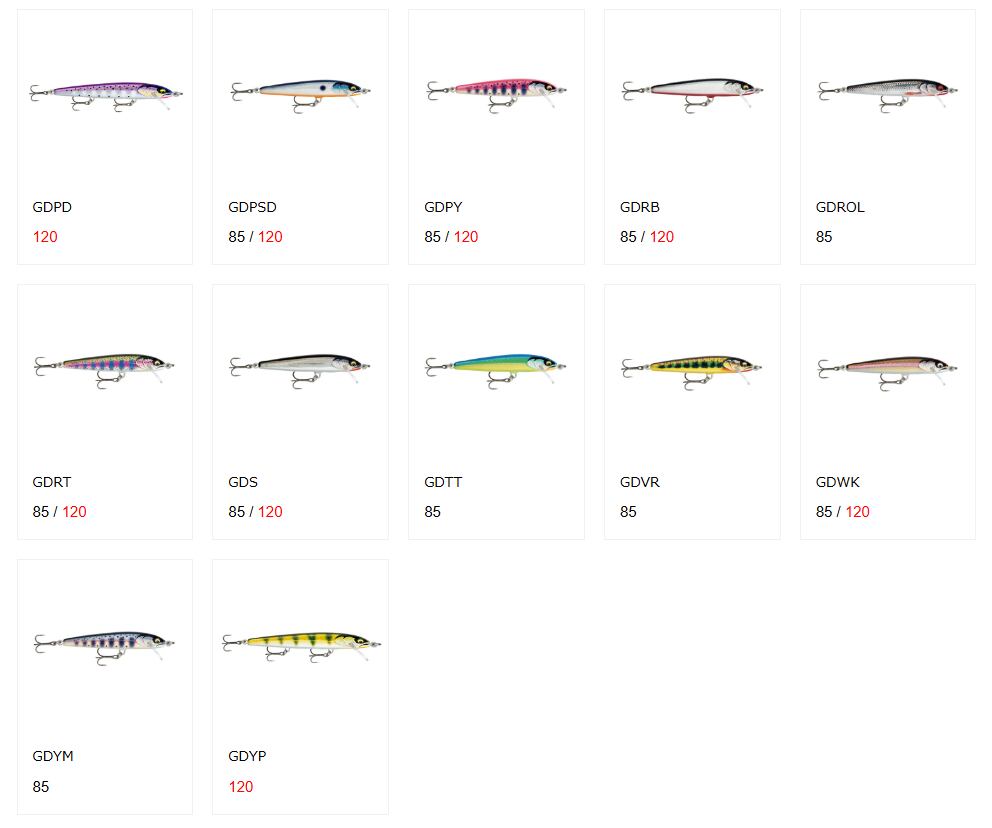View the silver GDROL lure image
The width and height of the screenshot is (992, 828).
pos(888,91)
